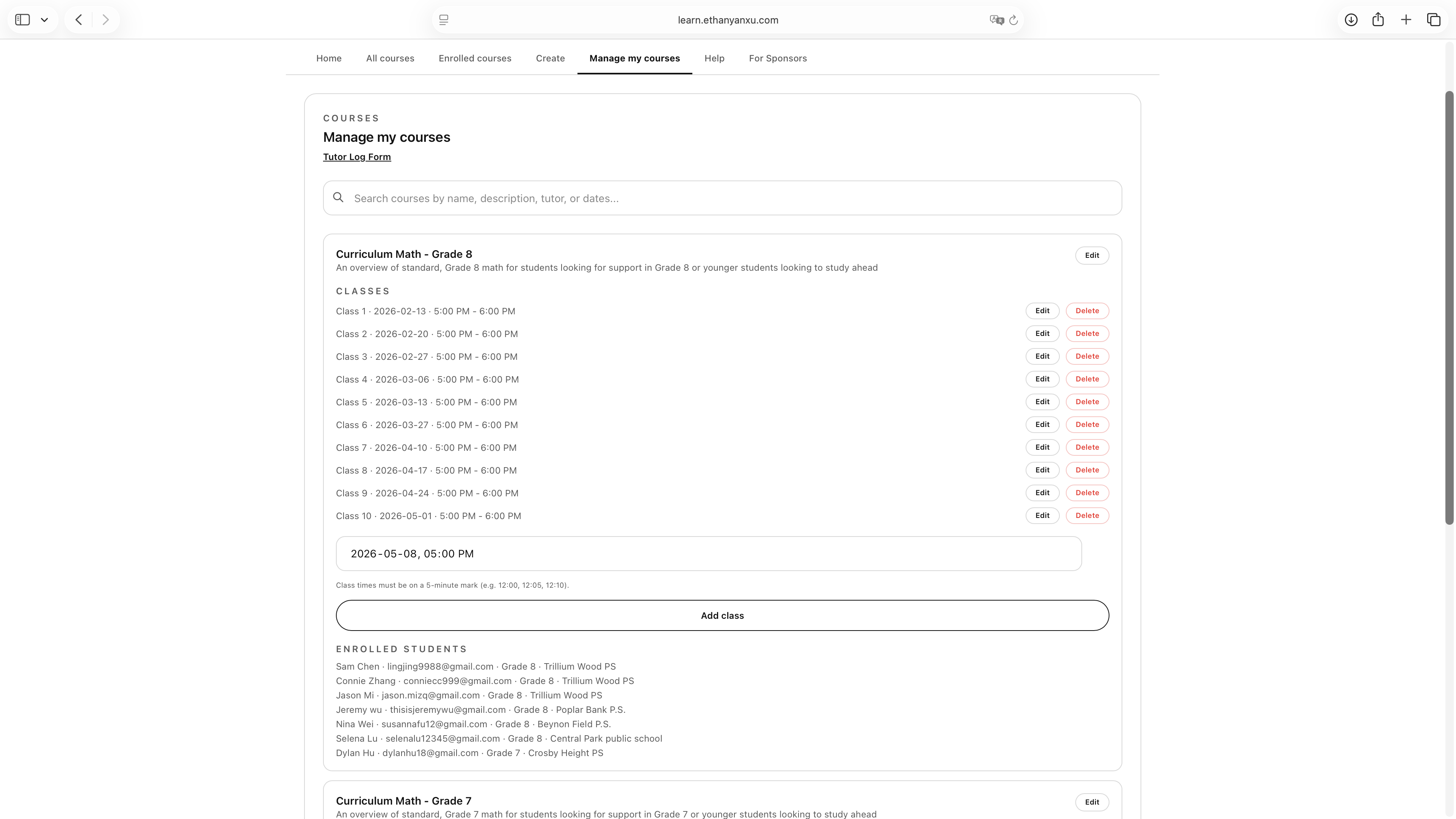Image resolution: width=1456 pixels, height=819 pixels.
Task: Open the Downloads list
Action: [x=1351, y=19]
